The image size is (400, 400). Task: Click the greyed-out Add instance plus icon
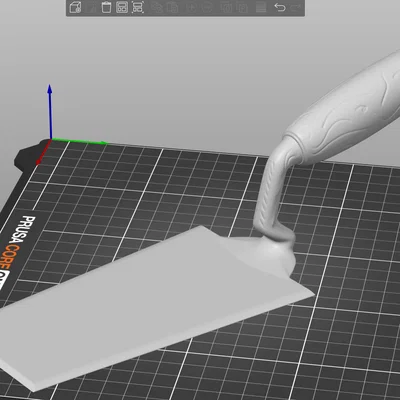(x=191, y=7)
